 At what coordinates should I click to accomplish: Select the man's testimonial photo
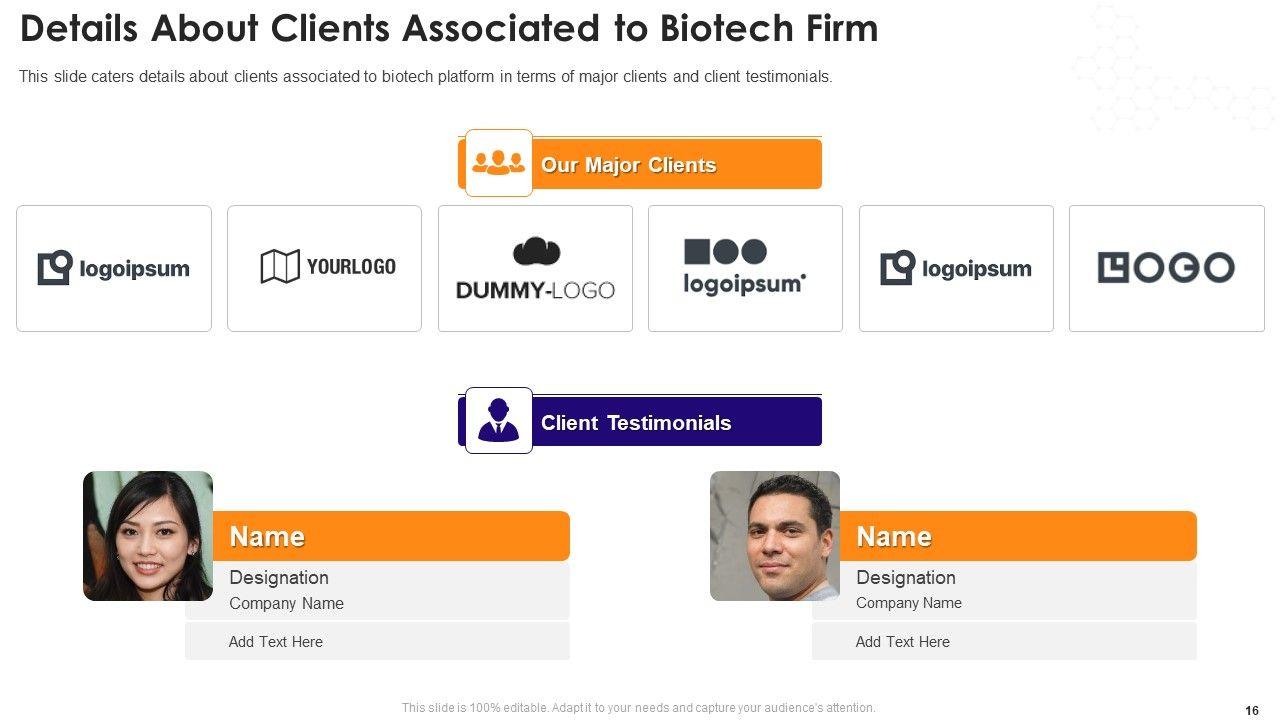click(x=775, y=536)
